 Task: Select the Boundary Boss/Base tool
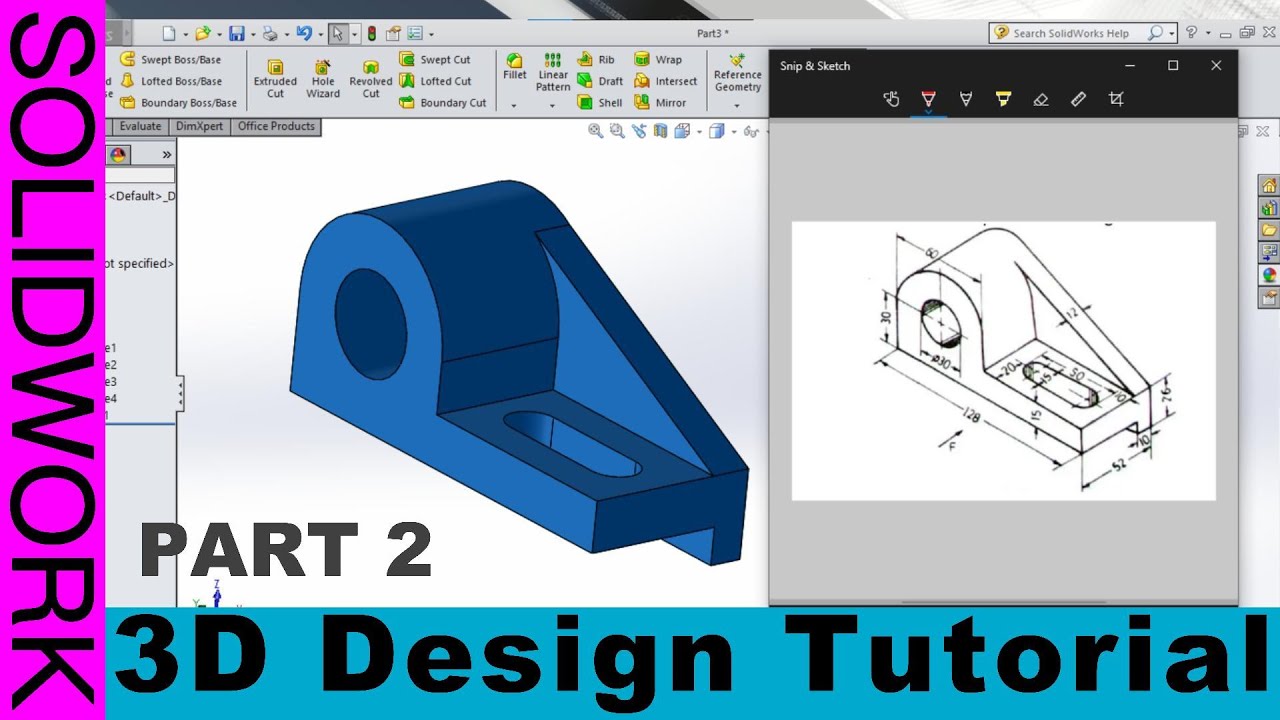(x=179, y=102)
